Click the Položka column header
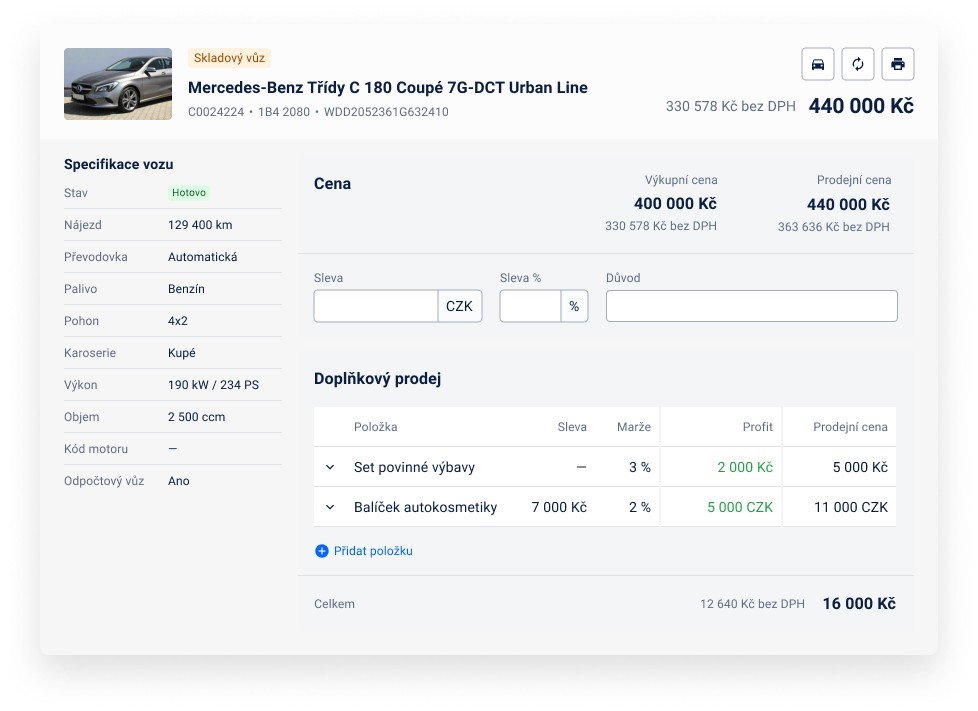Viewport: 978px width, 711px height. 375,427
